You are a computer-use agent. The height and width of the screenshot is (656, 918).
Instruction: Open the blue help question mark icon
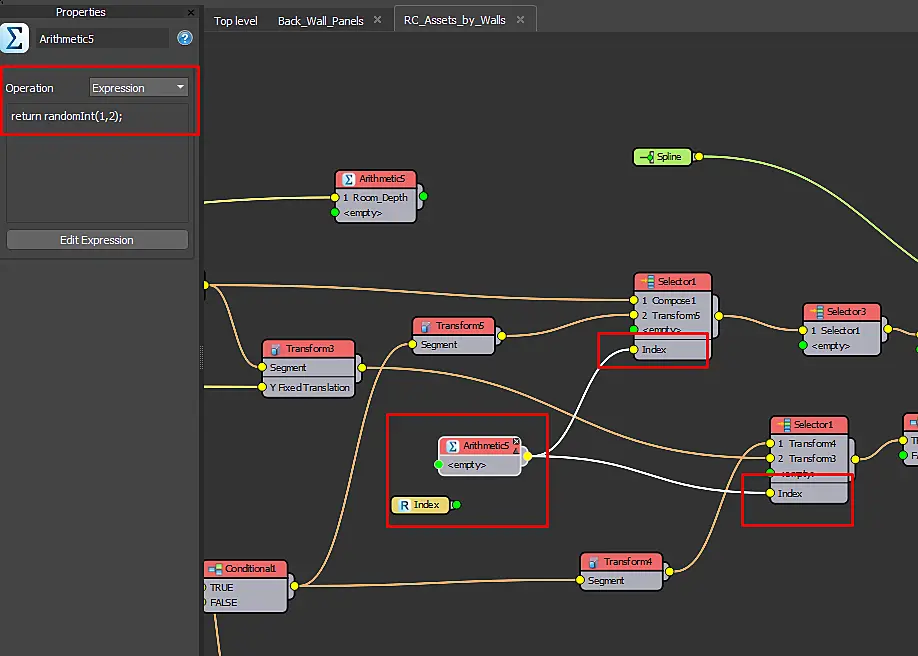pyautogui.click(x=184, y=38)
